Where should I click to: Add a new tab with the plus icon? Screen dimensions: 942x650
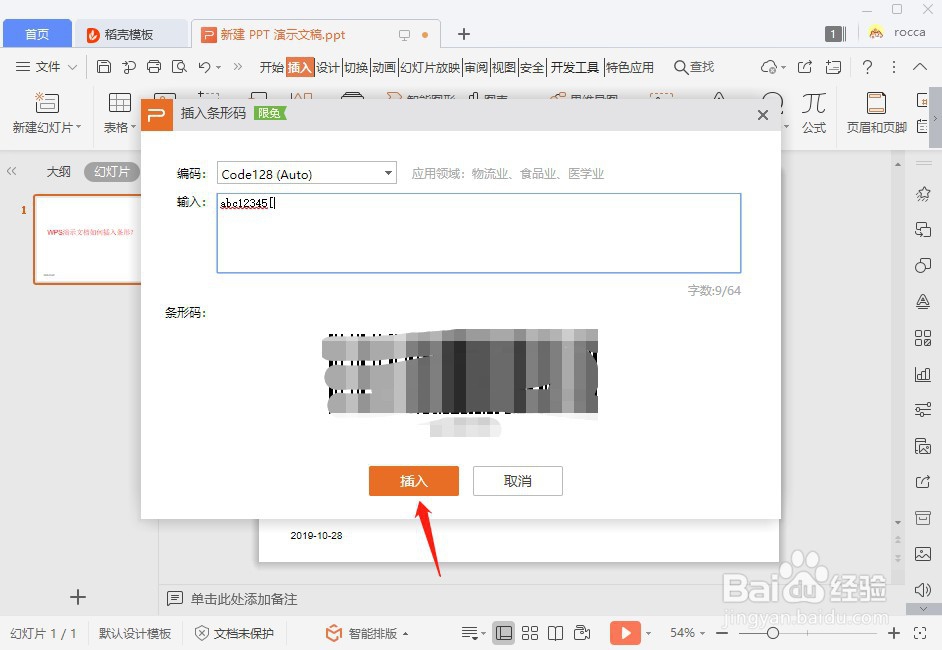click(463, 34)
